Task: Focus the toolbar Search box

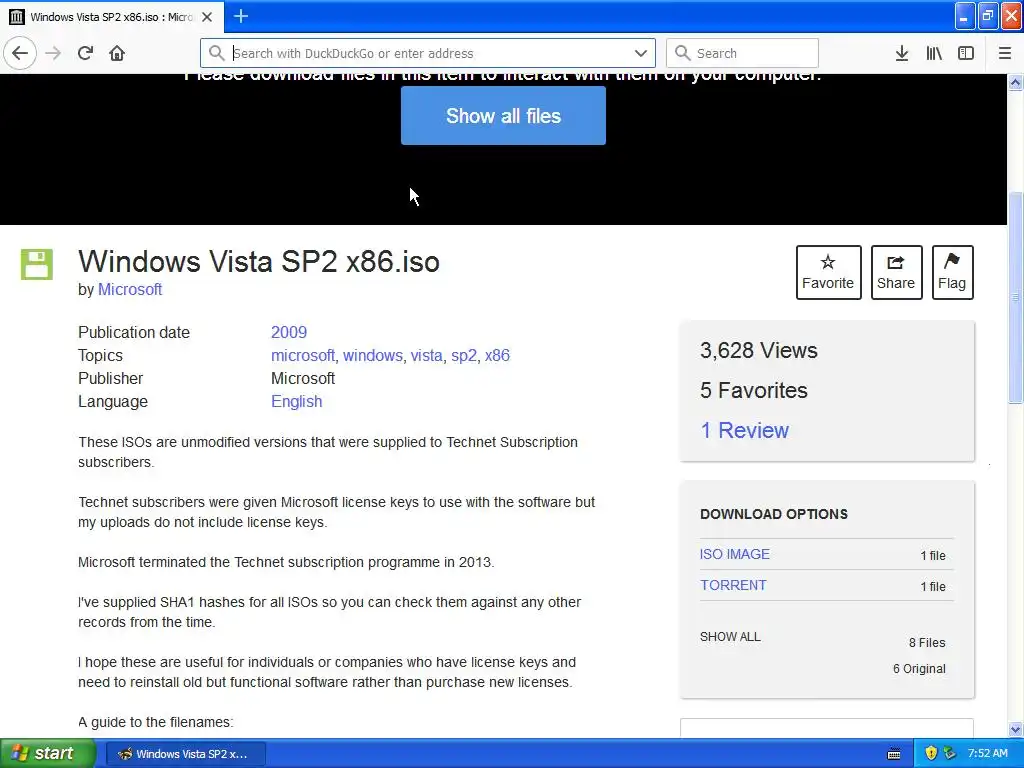Action: (743, 53)
